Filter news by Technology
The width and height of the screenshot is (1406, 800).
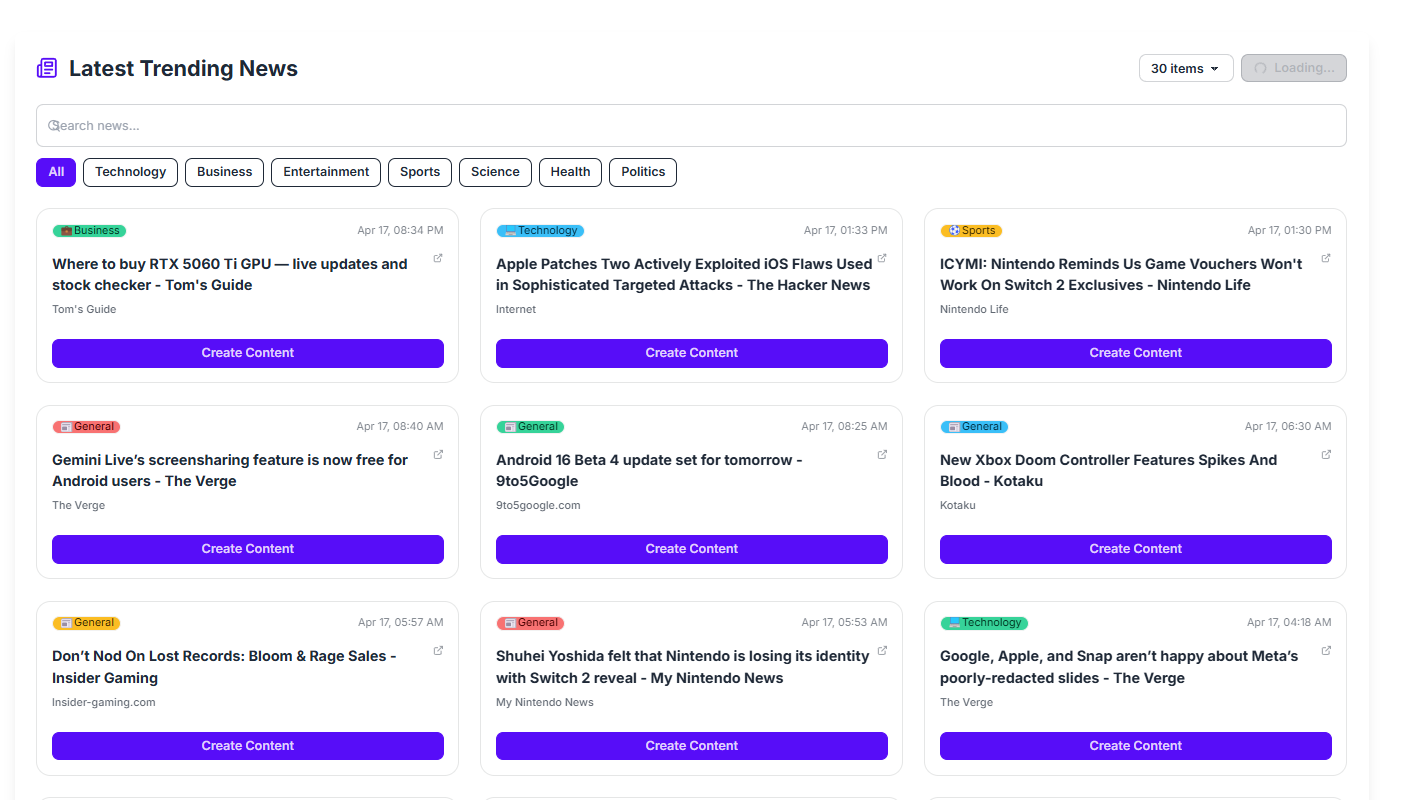pos(130,172)
